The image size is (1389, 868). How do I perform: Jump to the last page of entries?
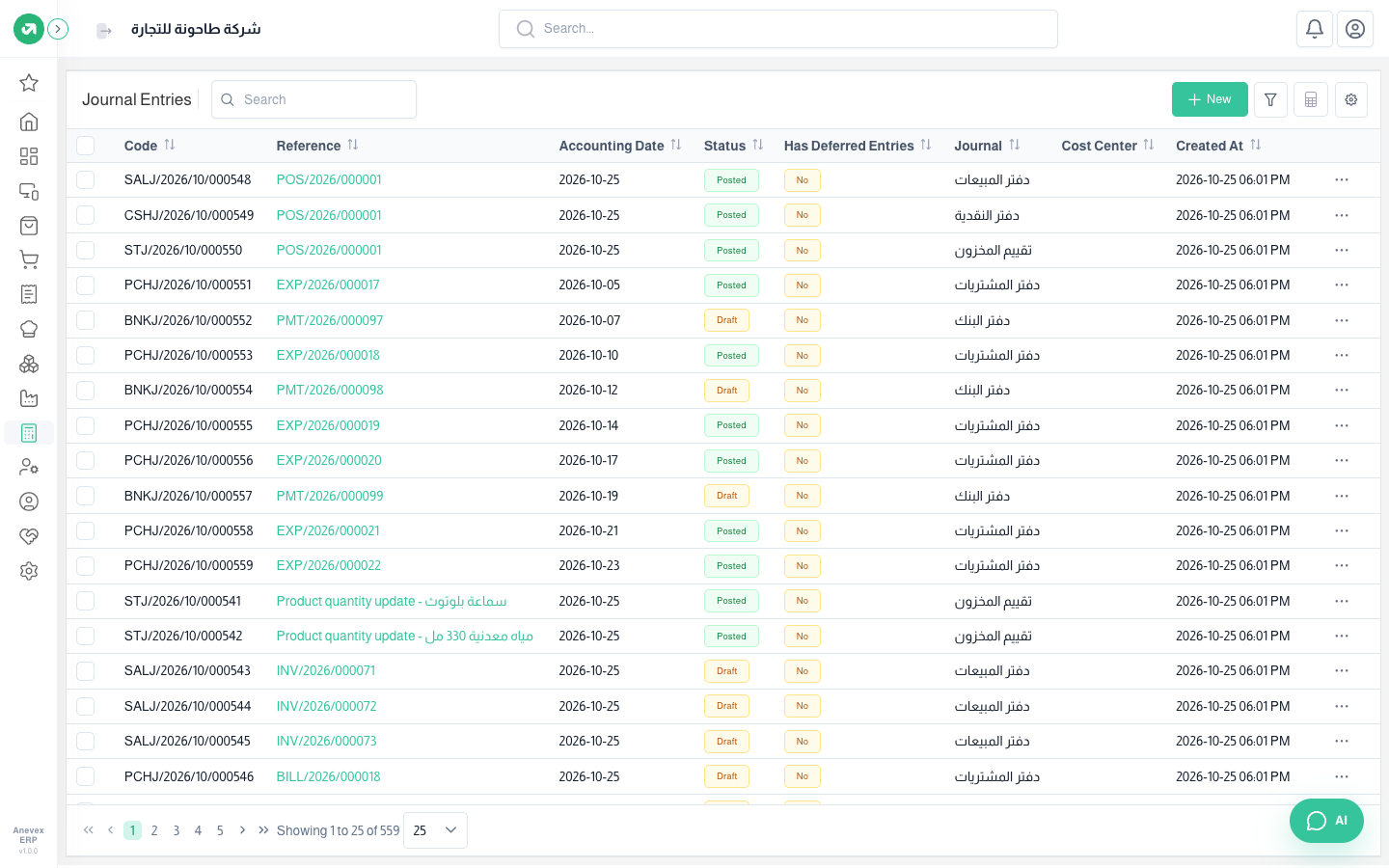263,830
